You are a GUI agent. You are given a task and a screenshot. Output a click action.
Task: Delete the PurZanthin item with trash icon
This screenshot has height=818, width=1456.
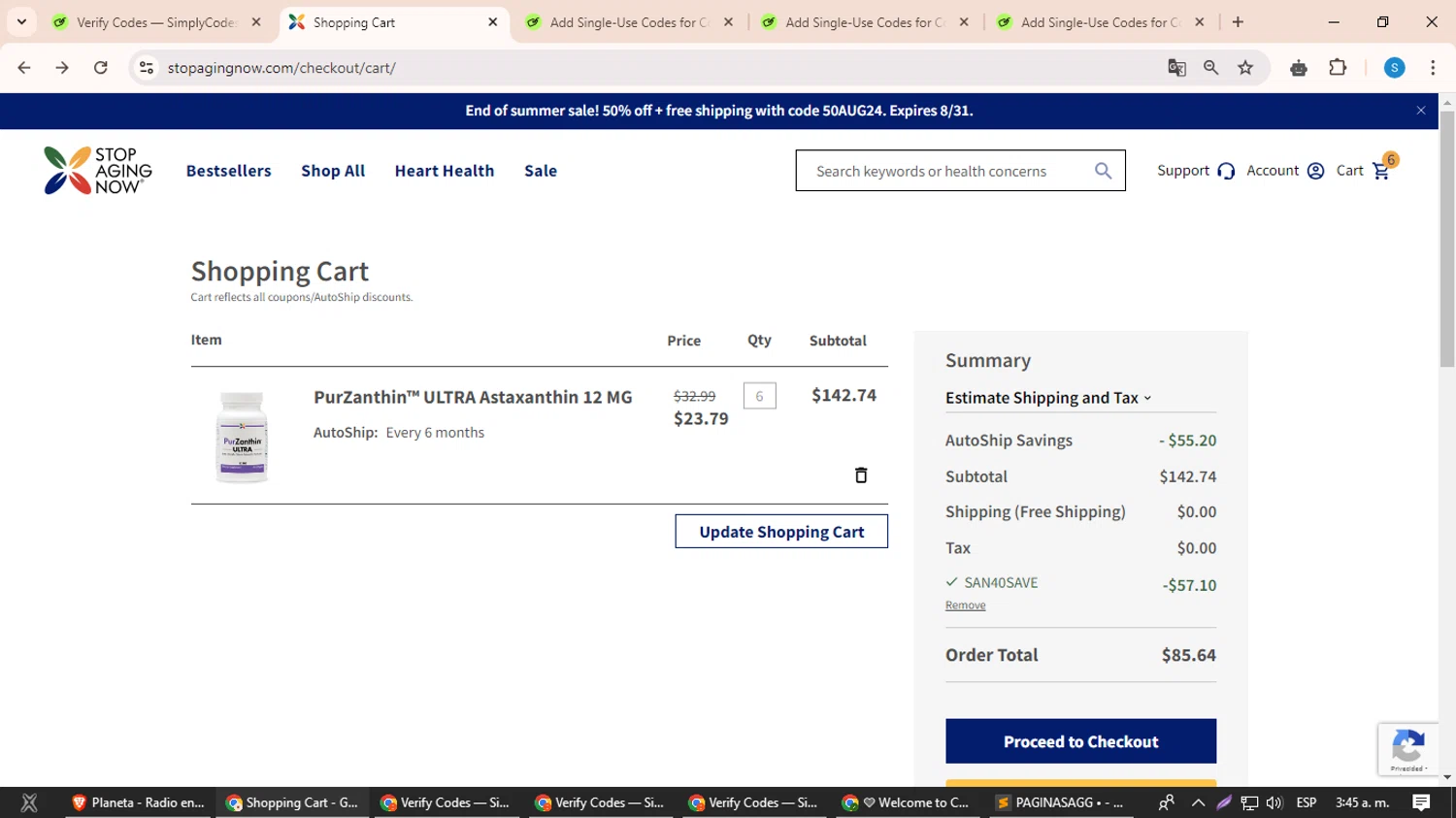860,474
